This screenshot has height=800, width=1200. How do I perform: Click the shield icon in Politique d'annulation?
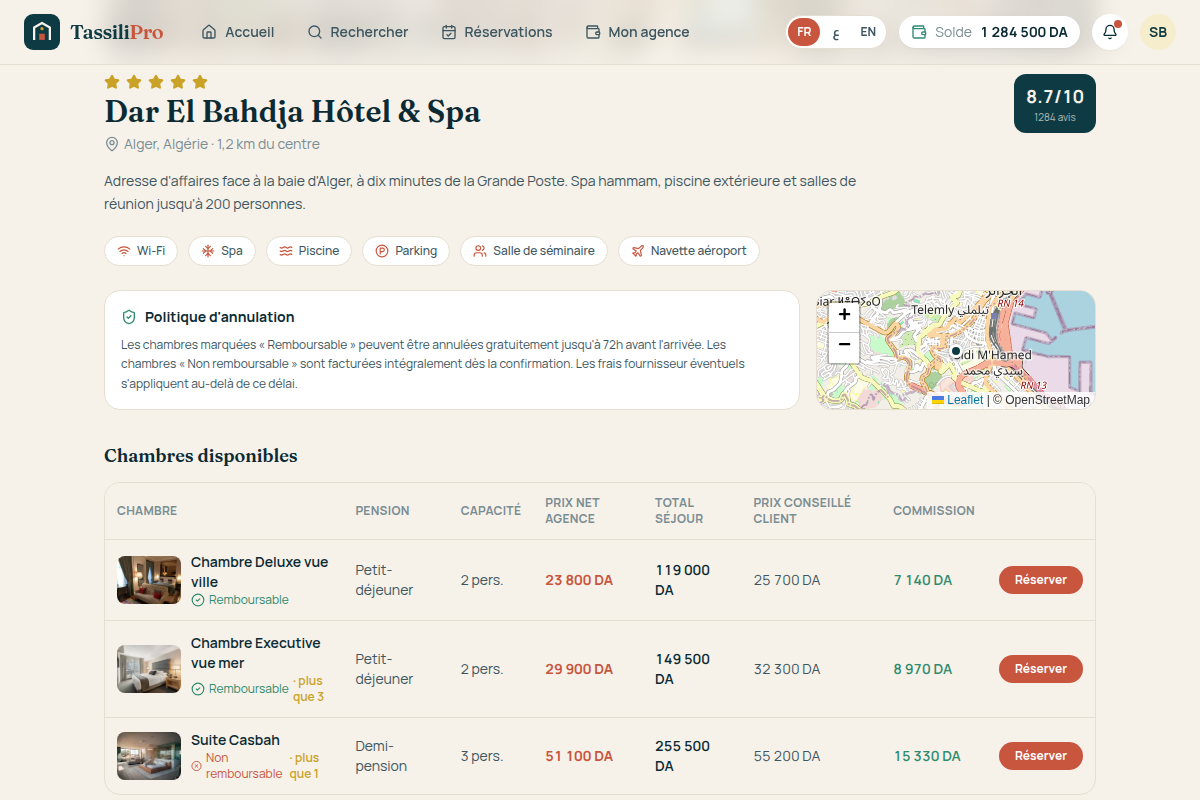[x=129, y=317]
